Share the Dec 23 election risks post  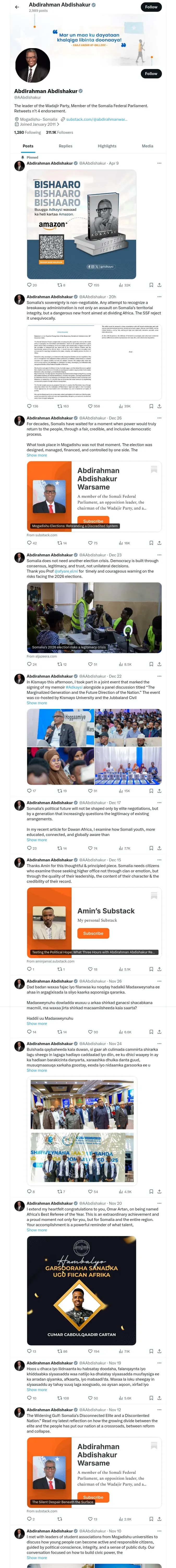pos(160,664)
